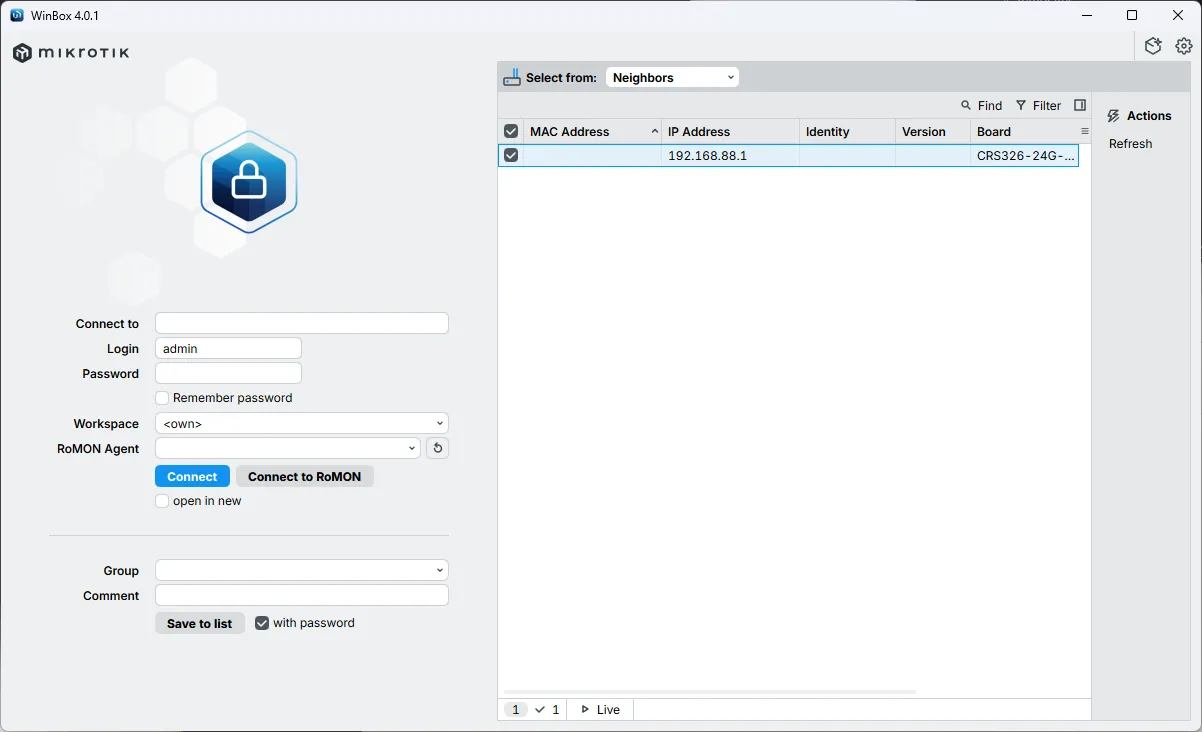
Task: Enable the Remember password checkbox
Action: tap(162, 398)
